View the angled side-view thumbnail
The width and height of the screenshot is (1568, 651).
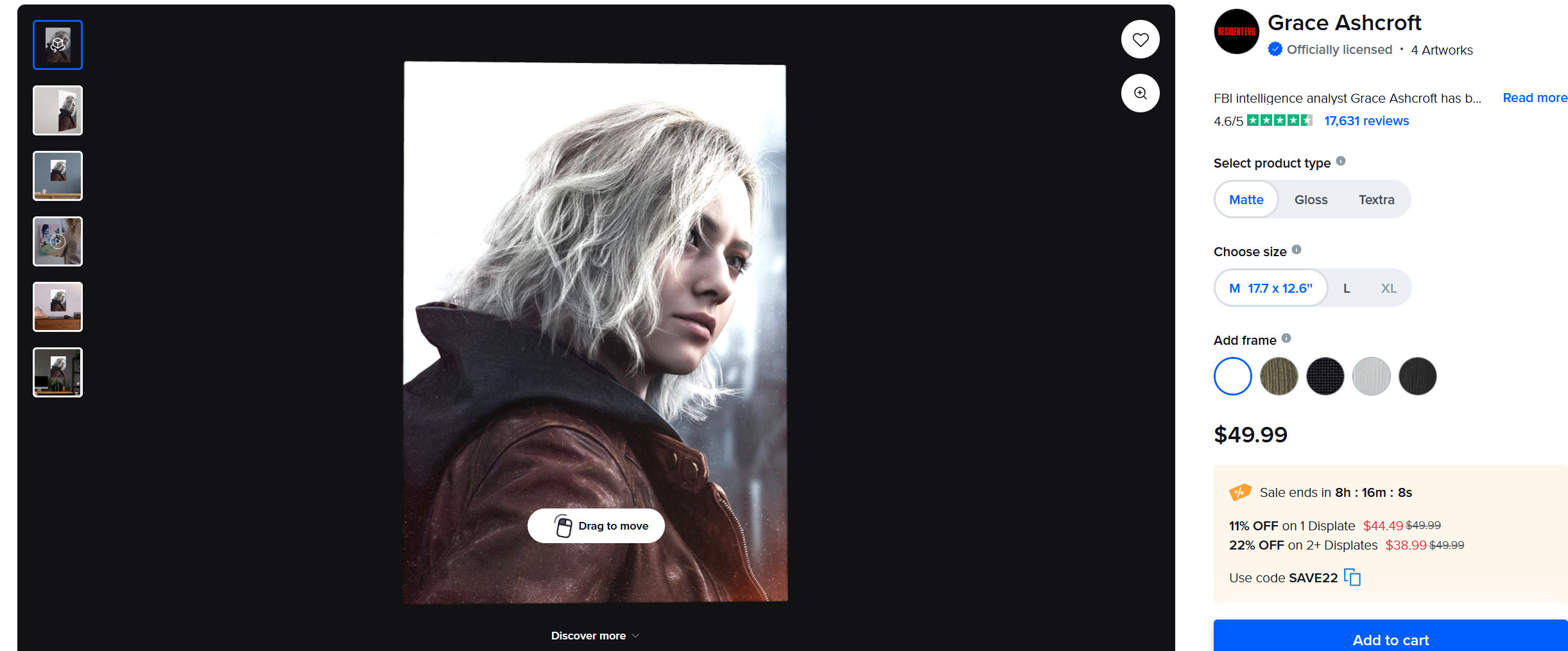click(58, 110)
